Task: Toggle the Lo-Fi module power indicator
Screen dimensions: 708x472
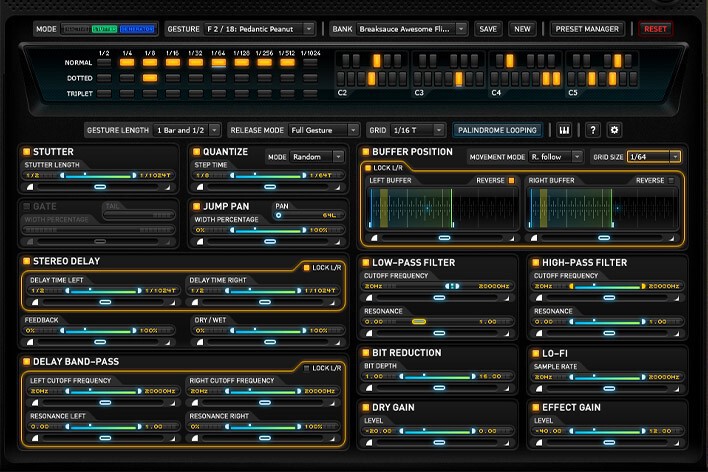Action: click(x=535, y=353)
